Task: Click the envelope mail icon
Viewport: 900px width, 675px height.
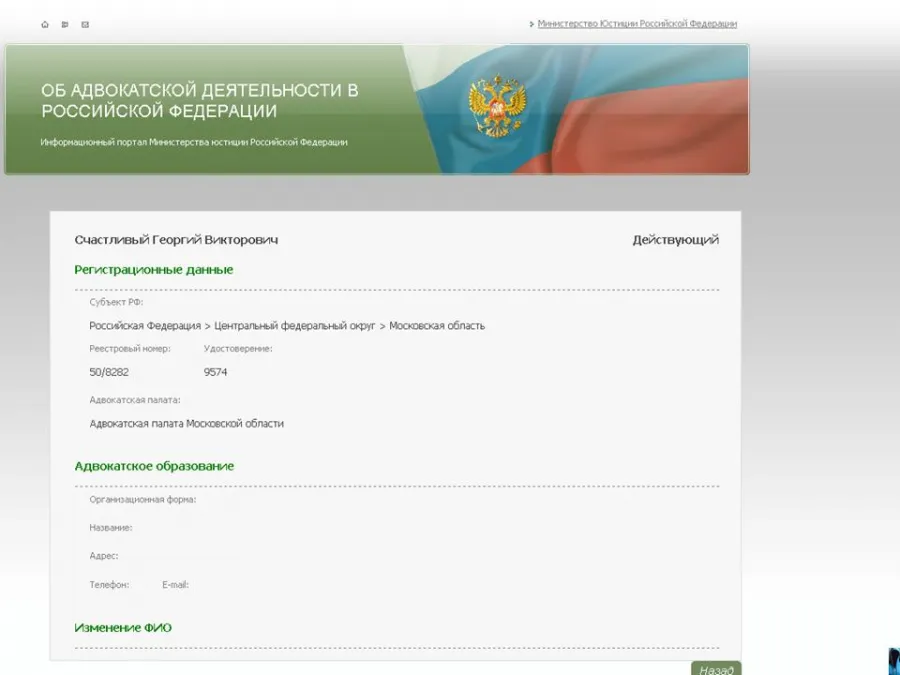Action: tap(85, 25)
